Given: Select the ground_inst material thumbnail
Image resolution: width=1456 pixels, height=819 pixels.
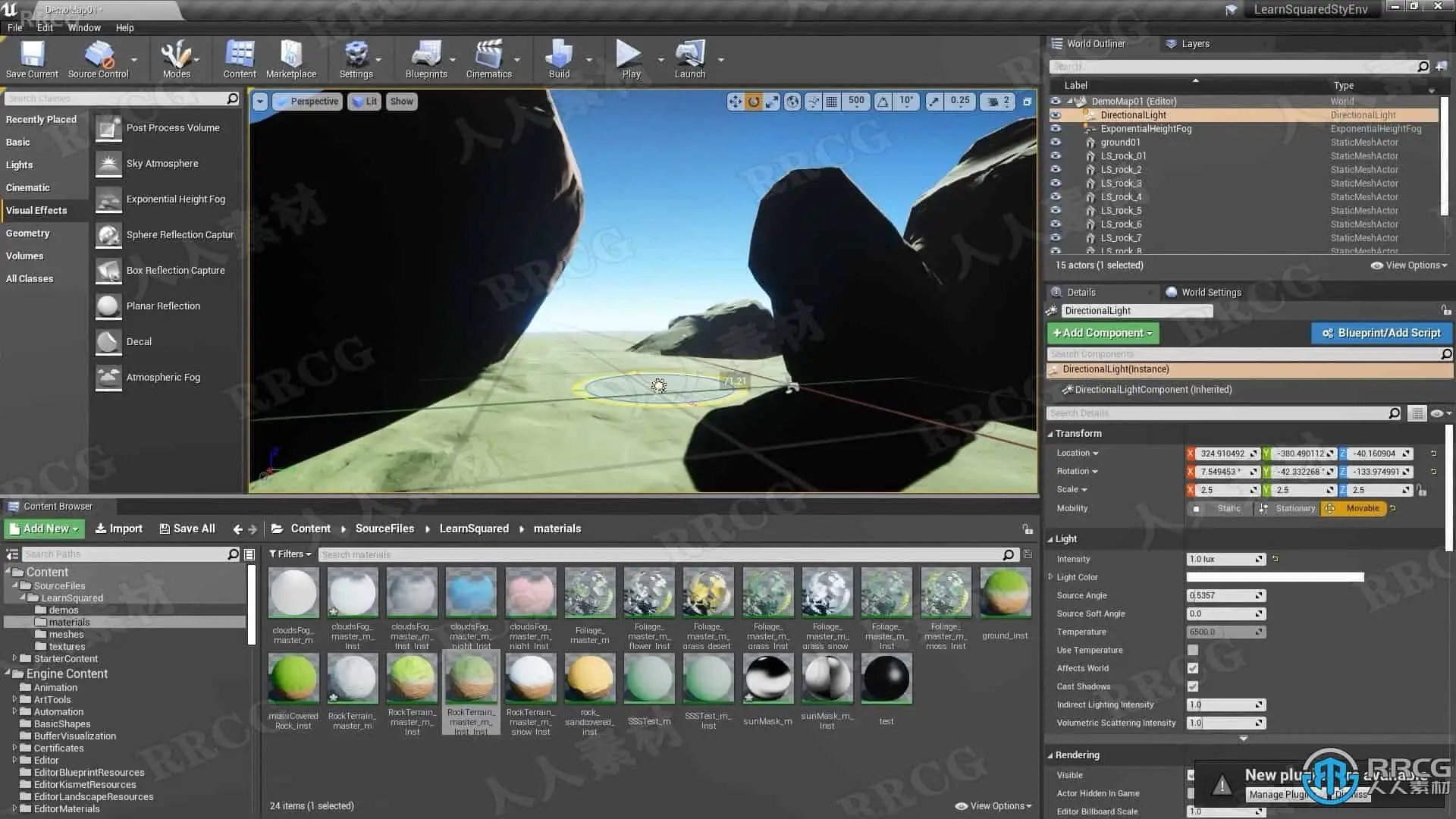Looking at the screenshot, I should (x=1005, y=594).
